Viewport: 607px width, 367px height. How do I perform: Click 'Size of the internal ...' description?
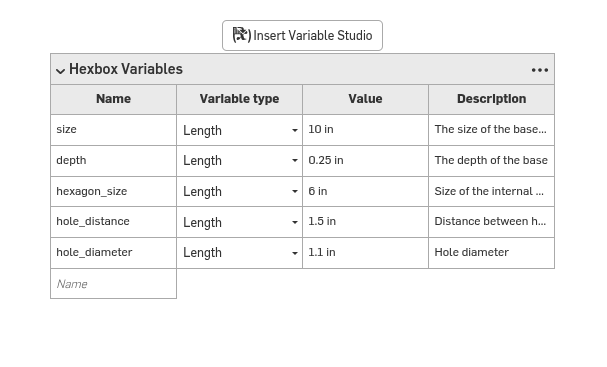point(491,191)
